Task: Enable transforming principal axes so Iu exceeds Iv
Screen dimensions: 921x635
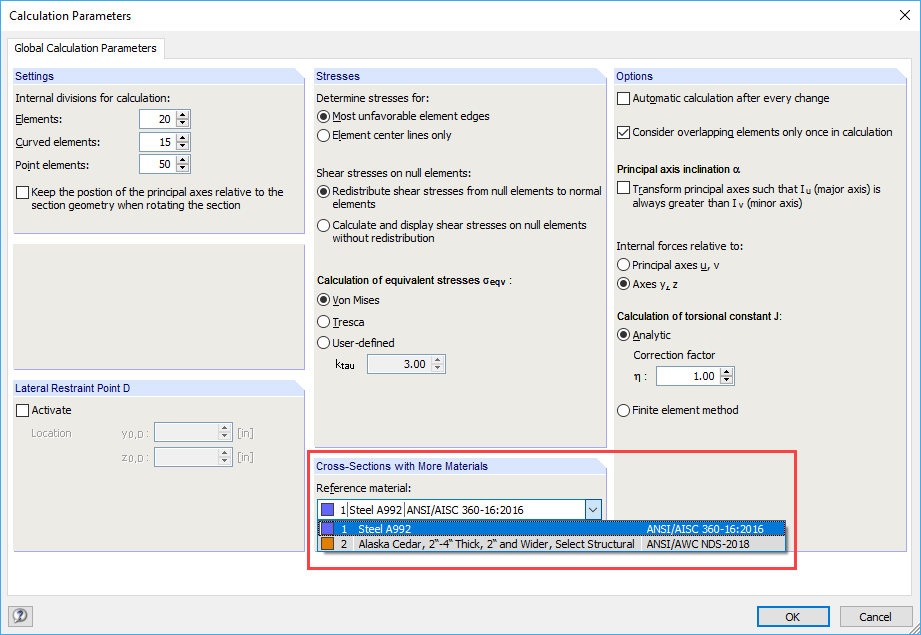Action: click(x=622, y=187)
